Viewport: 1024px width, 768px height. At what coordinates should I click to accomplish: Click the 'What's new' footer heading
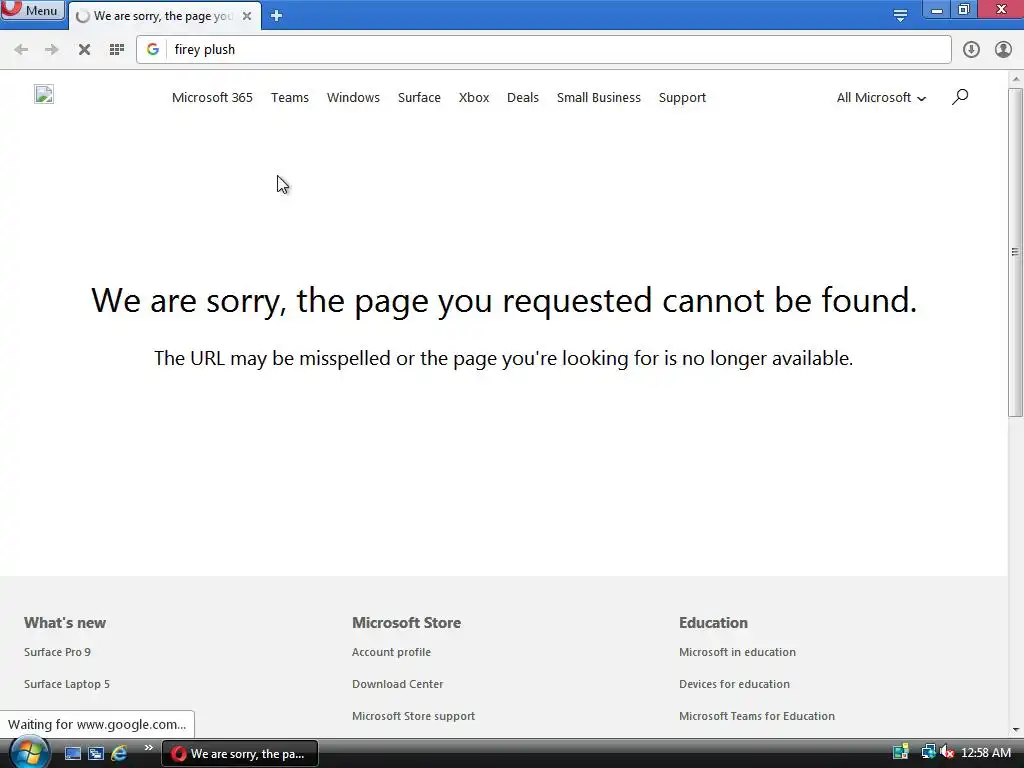click(x=65, y=622)
